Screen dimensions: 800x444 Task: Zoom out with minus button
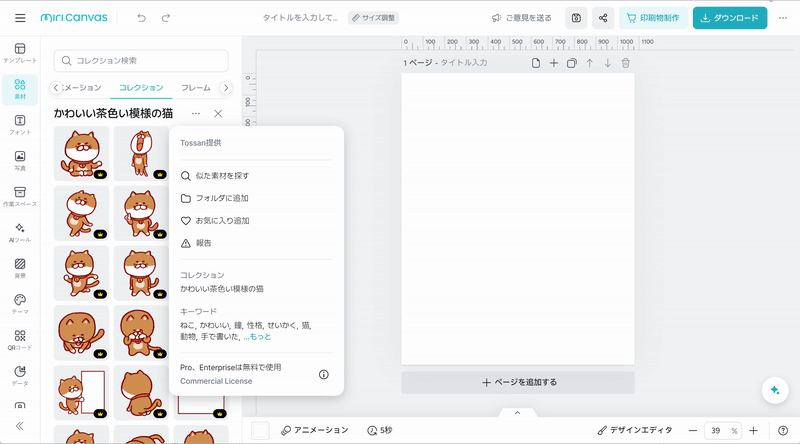pos(692,431)
